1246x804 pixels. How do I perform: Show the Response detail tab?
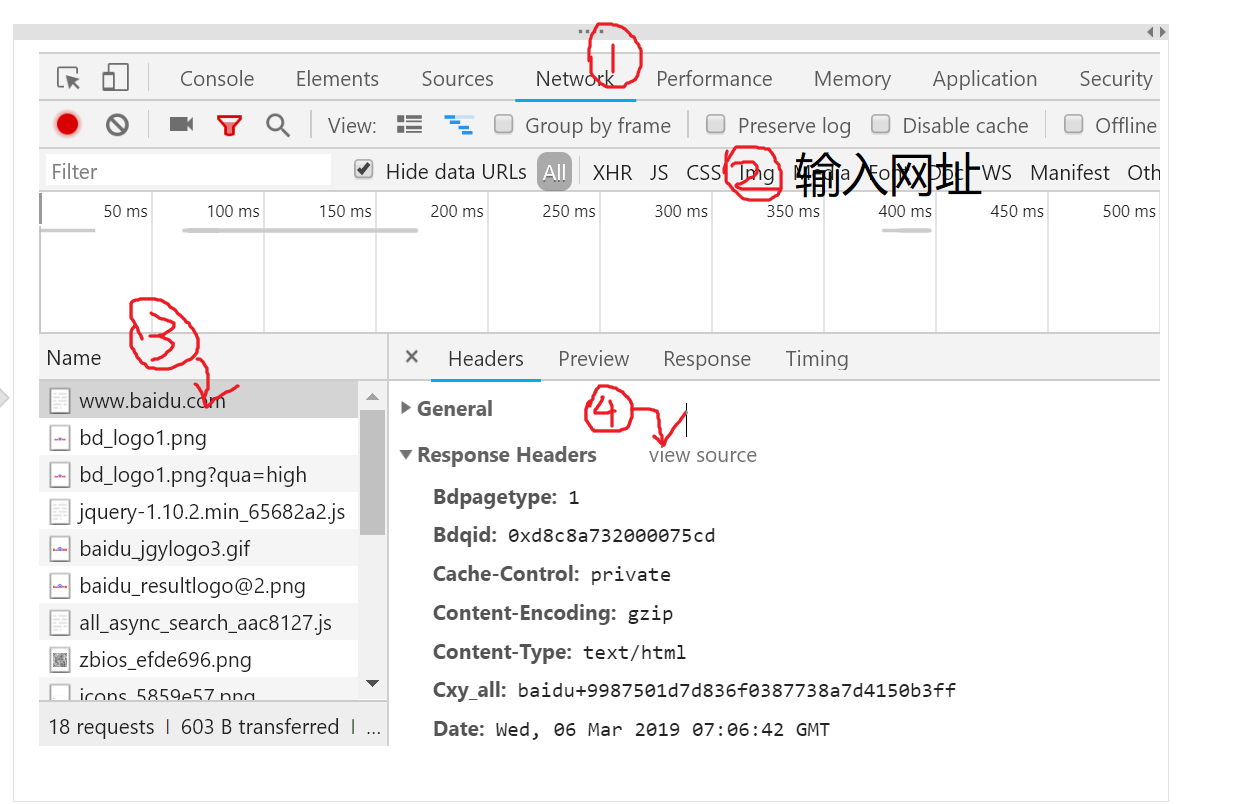point(707,359)
